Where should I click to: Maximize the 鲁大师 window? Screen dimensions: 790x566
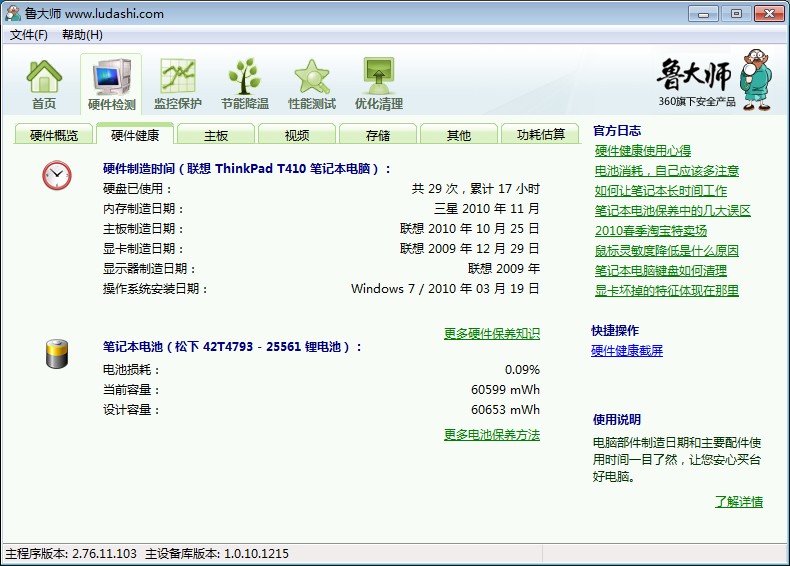point(736,14)
